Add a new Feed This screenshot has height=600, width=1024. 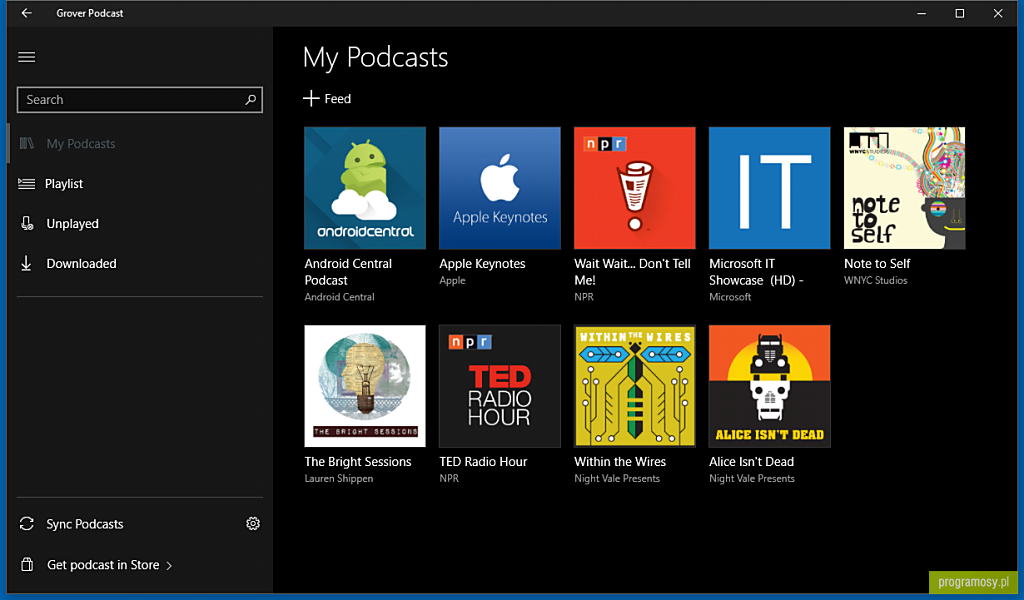(327, 99)
